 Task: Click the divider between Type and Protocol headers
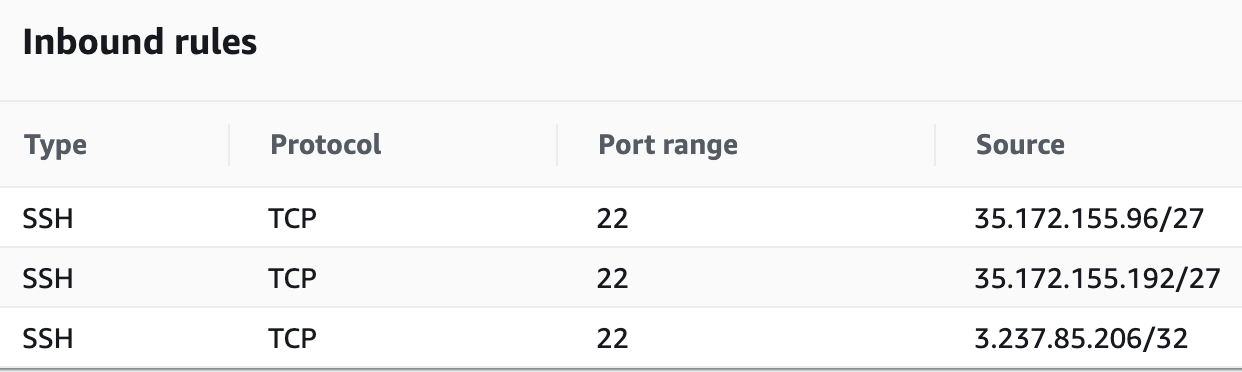229,145
